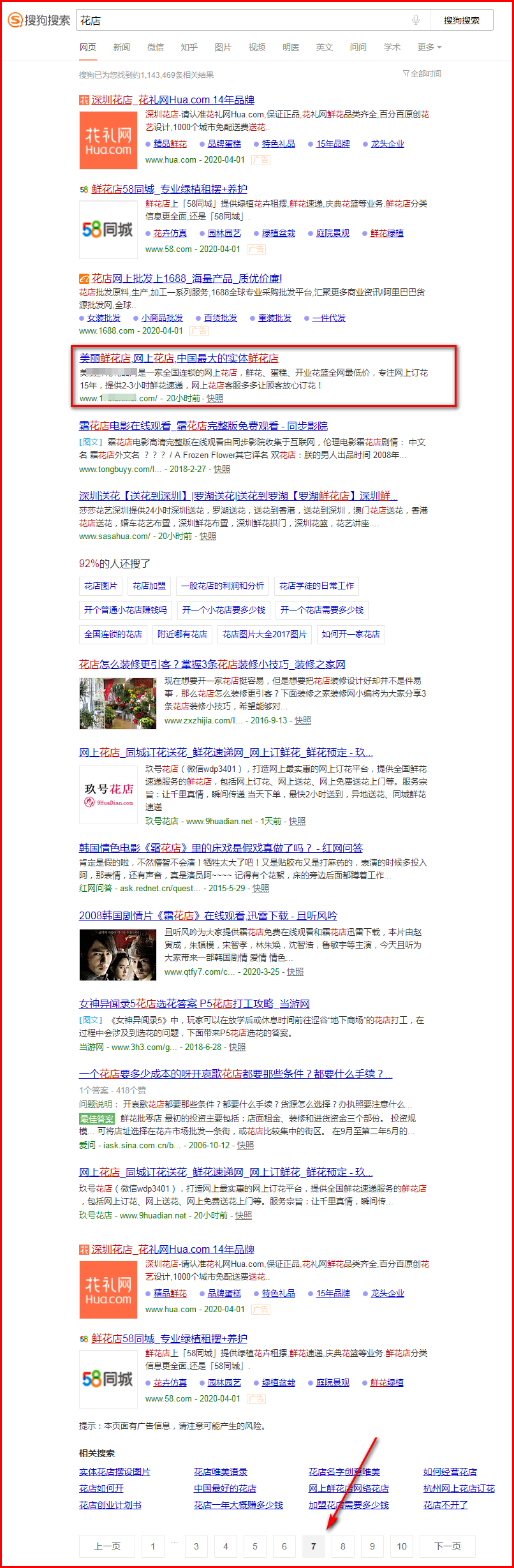Switch to the 明医 tab
The height and width of the screenshot is (1568, 514).
tap(291, 47)
